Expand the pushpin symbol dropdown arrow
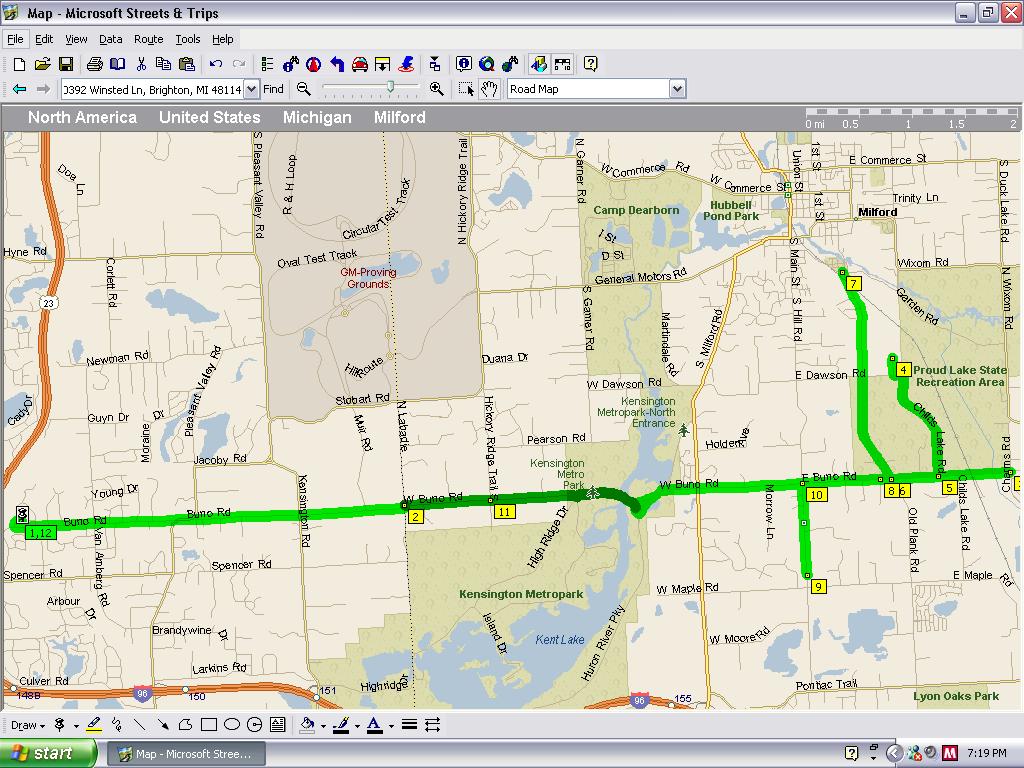Viewport: 1024px width, 768px height. pyautogui.click(x=76, y=726)
